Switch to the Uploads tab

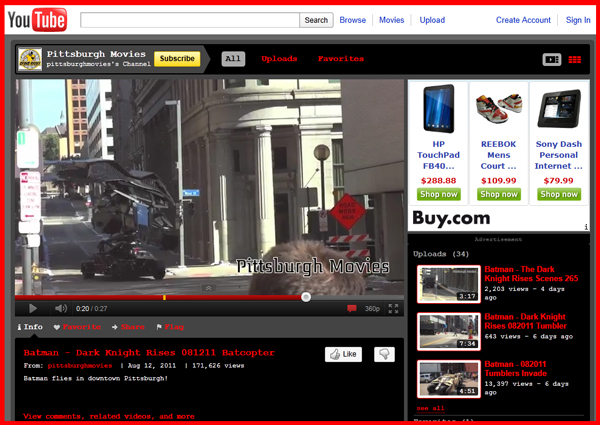tap(279, 59)
